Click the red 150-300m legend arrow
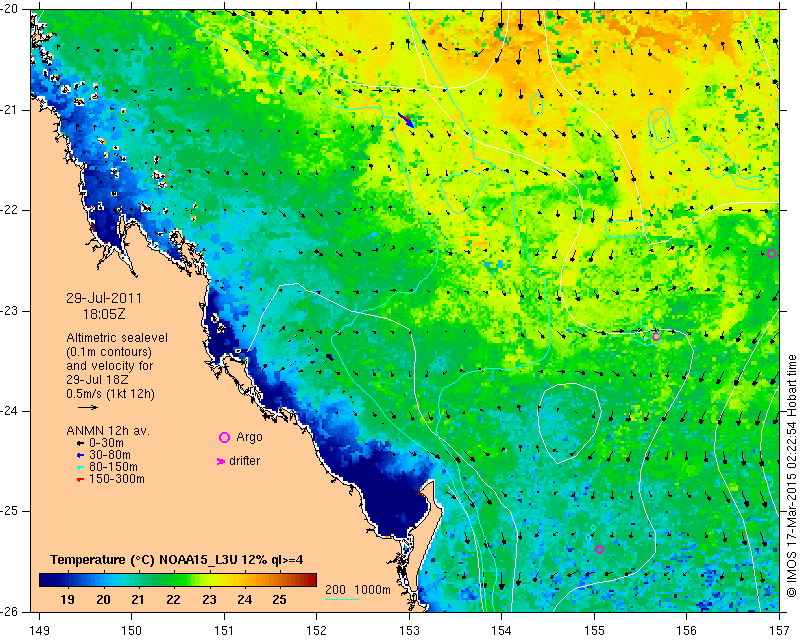The height and width of the screenshot is (640, 800). click(80, 480)
